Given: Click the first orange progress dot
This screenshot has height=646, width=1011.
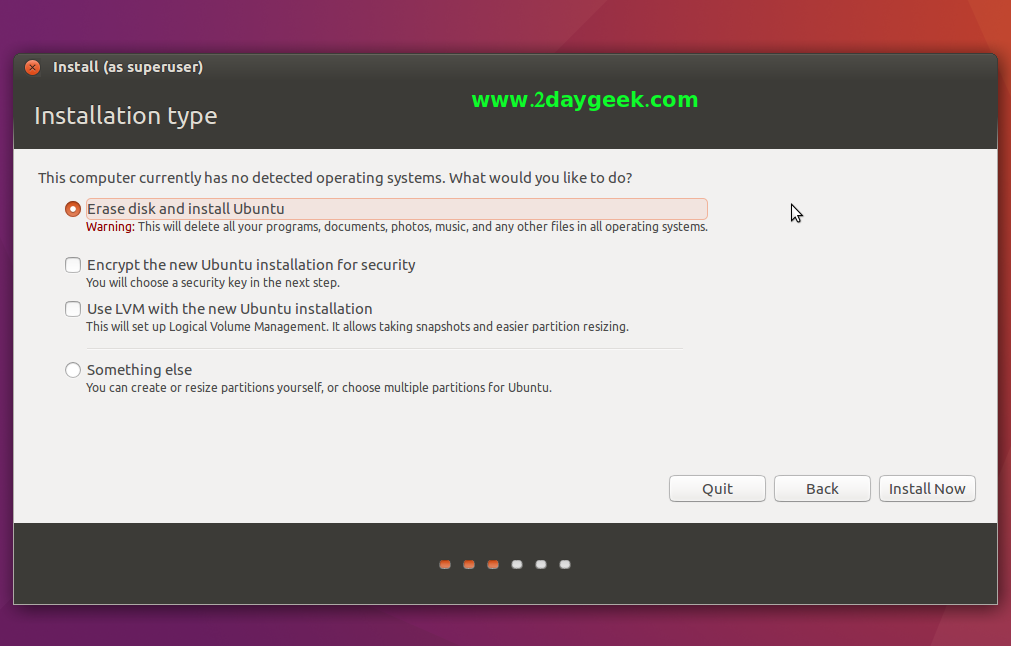Looking at the screenshot, I should click(x=445, y=565).
